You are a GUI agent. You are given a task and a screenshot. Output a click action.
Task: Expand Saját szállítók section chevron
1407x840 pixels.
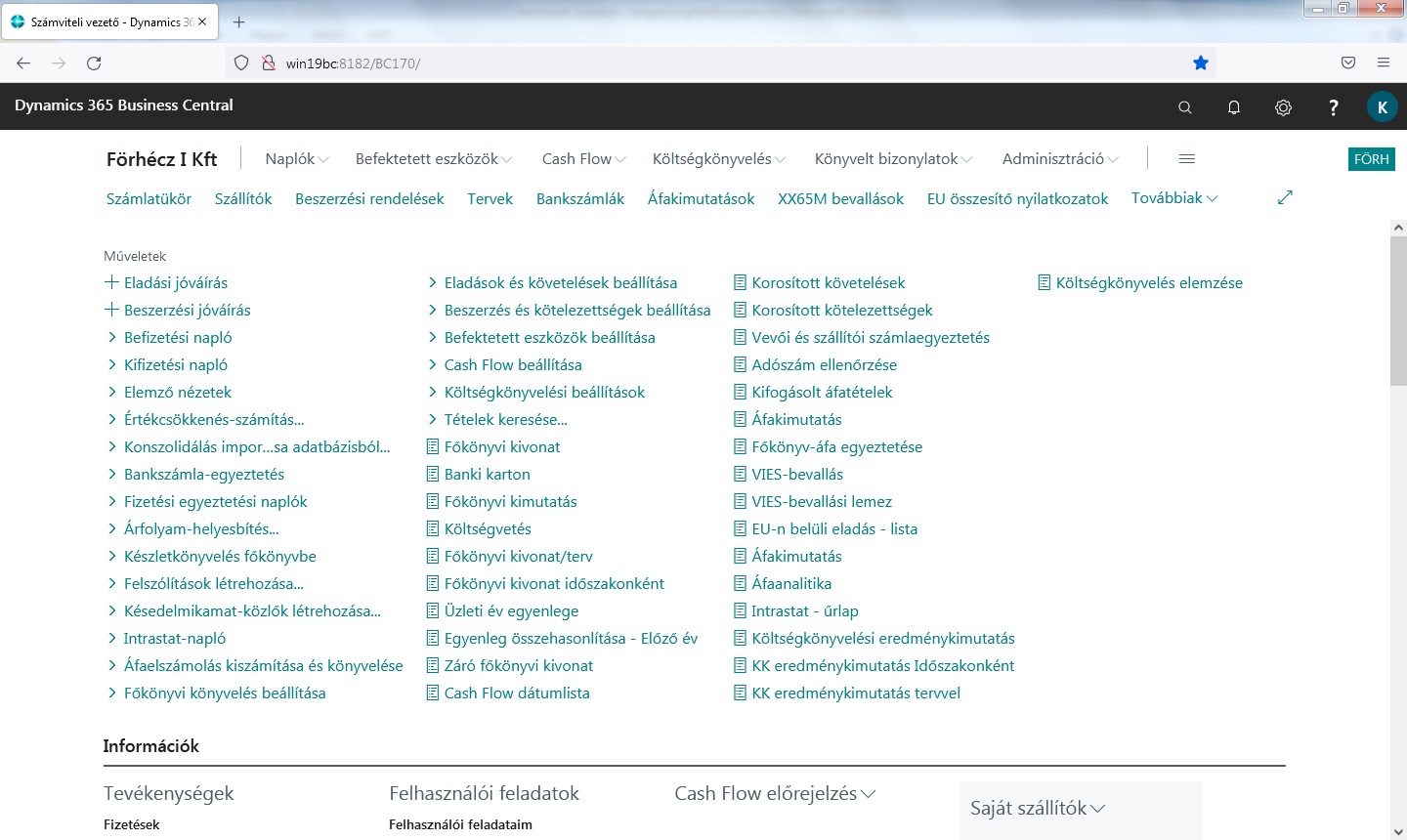1097,808
